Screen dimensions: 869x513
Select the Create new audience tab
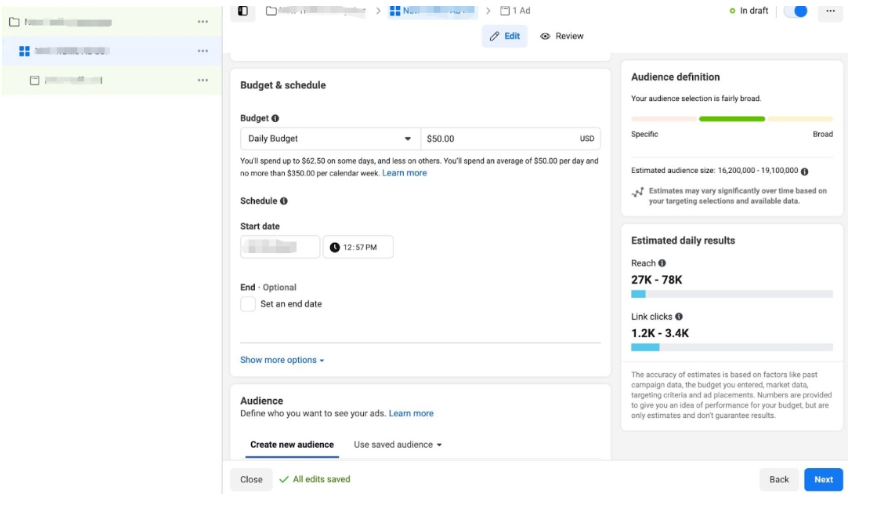click(292, 444)
